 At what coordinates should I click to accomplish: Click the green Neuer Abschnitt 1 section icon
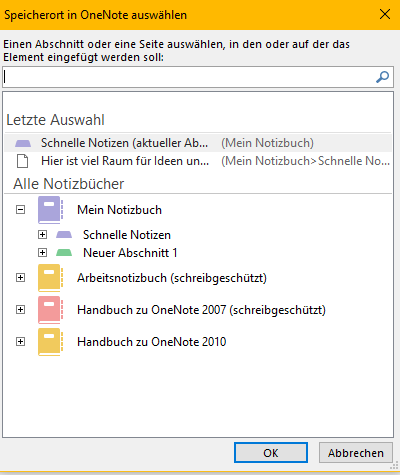pos(64,253)
